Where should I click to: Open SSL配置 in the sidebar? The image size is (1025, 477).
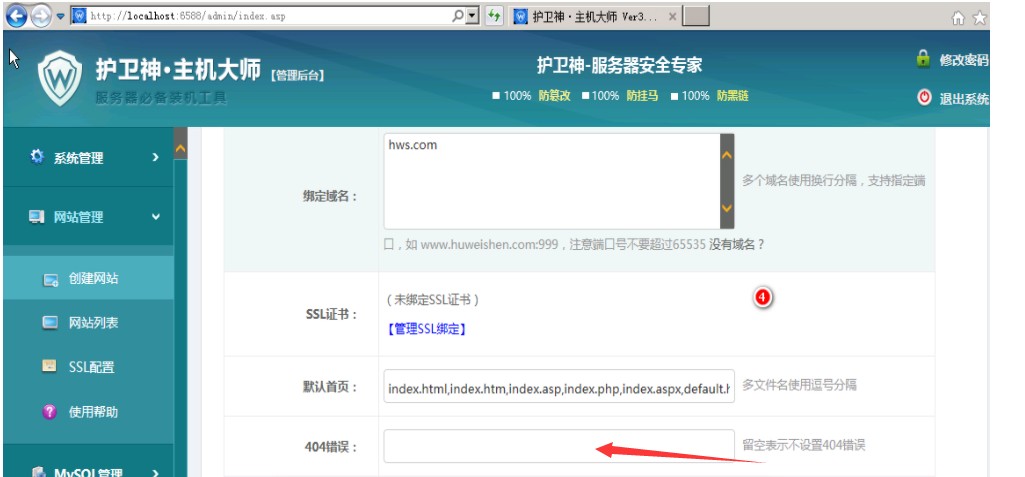(91, 367)
